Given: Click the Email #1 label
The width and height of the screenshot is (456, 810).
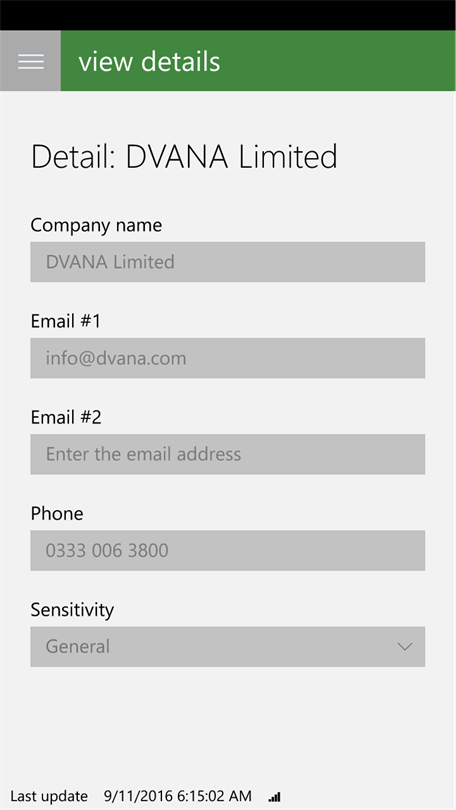Looking at the screenshot, I should coord(66,321).
